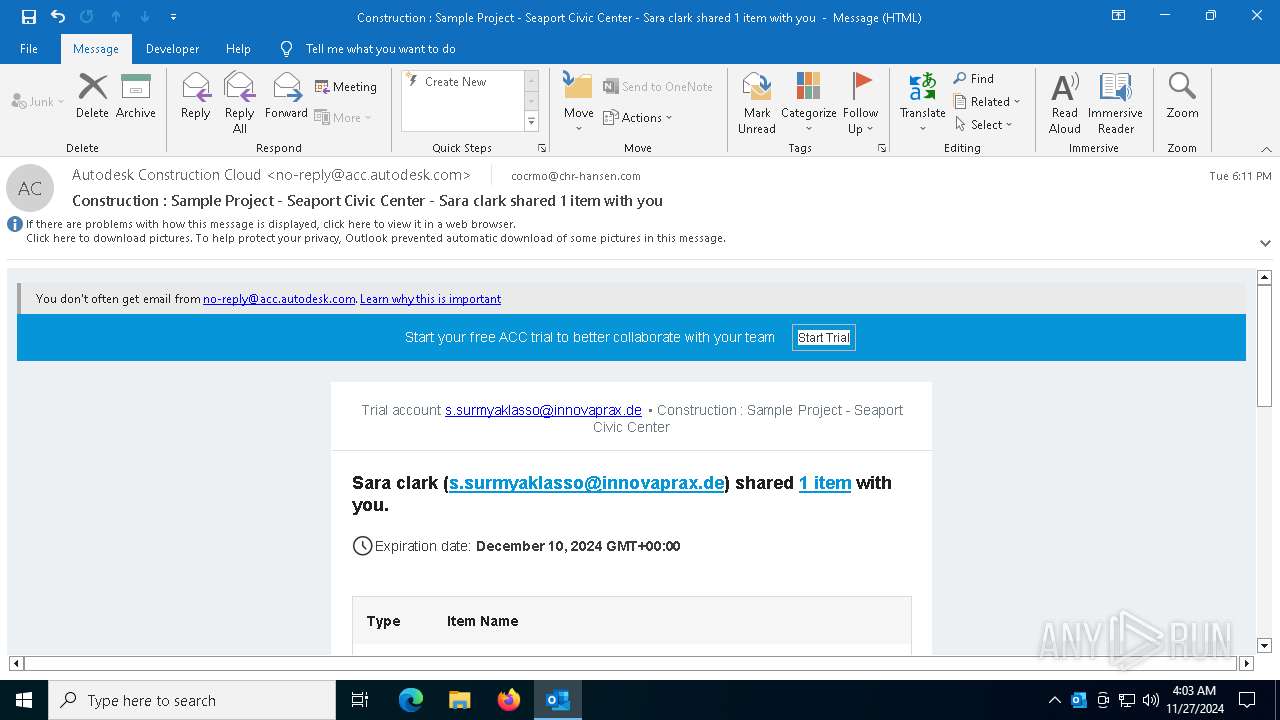This screenshot has width=1280, height=720.
Task: Open Customize Quick Access Toolbar dropdown
Action: 173,17
